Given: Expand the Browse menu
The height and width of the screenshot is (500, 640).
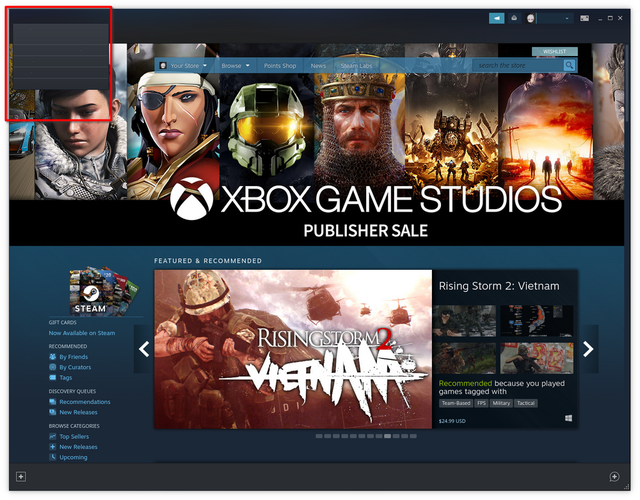Looking at the screenshot, I should point(236,65).
